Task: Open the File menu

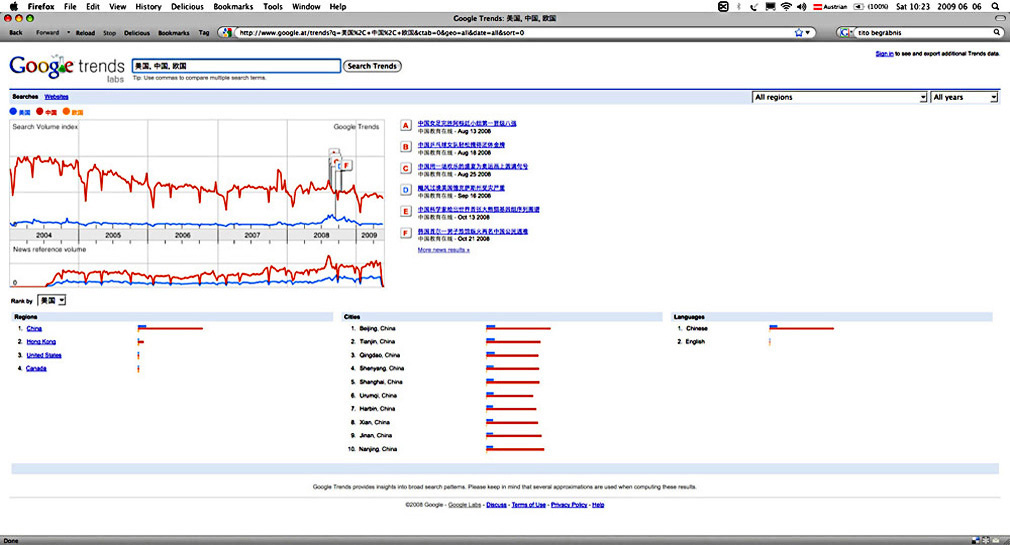Action: [70, 6]
